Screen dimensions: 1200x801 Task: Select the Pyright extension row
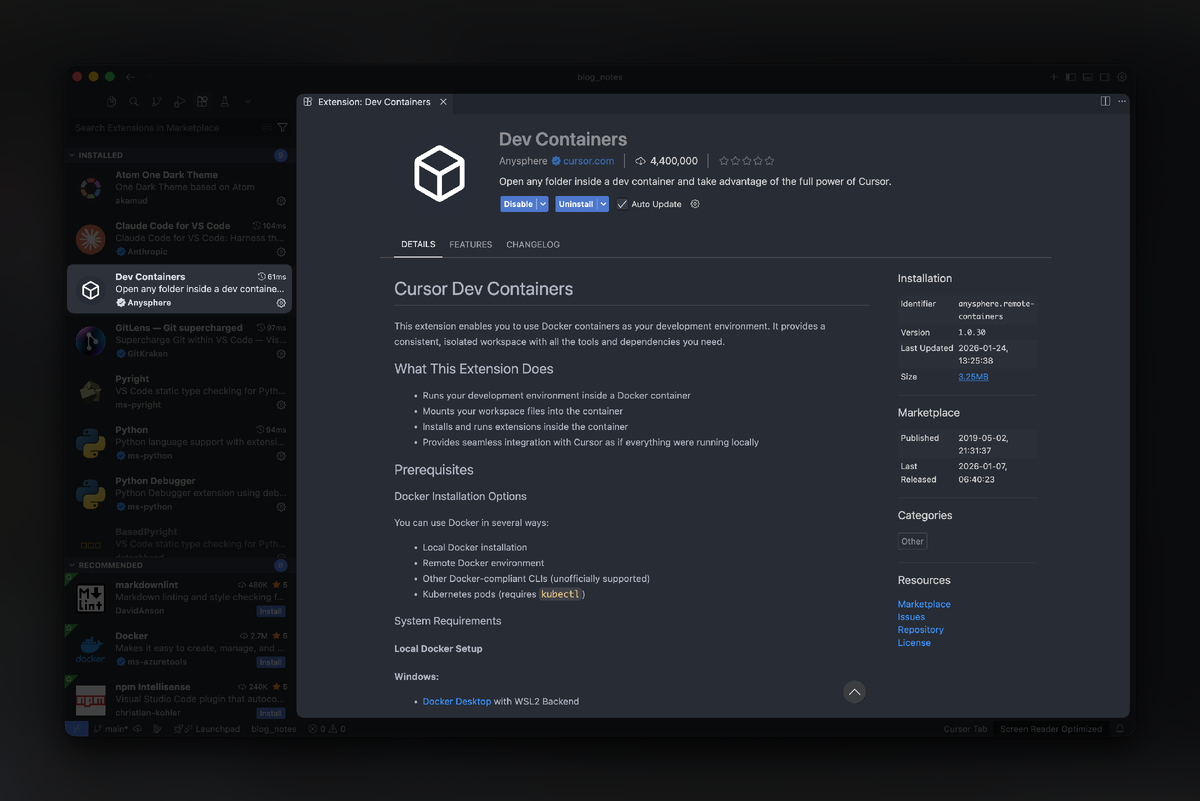180,392
